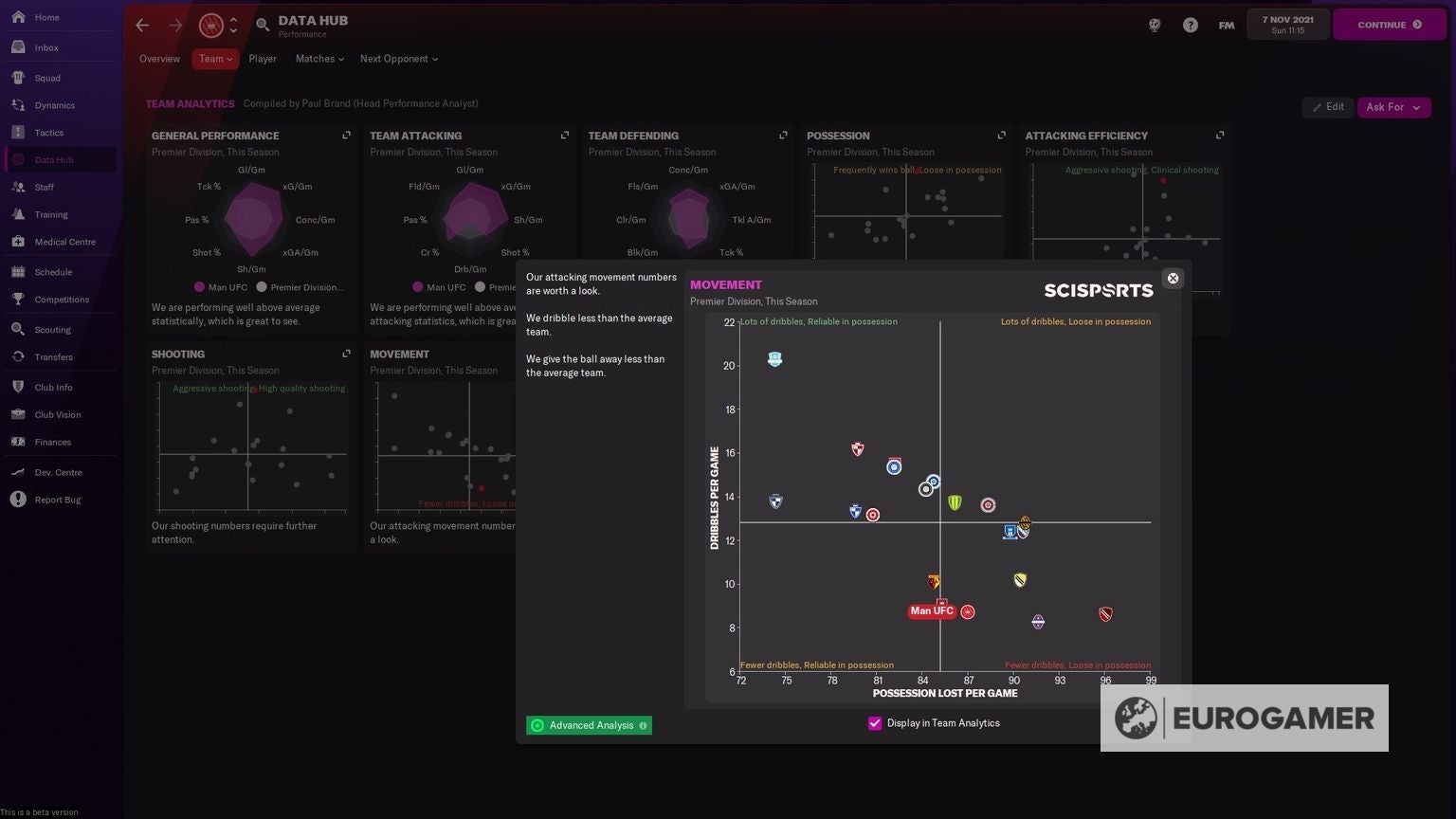Click 'We dribble less than the average team'
Image resolution: width=1456 pixels, height=819 pixels.
pyautogui.click(x=599, y=325)
